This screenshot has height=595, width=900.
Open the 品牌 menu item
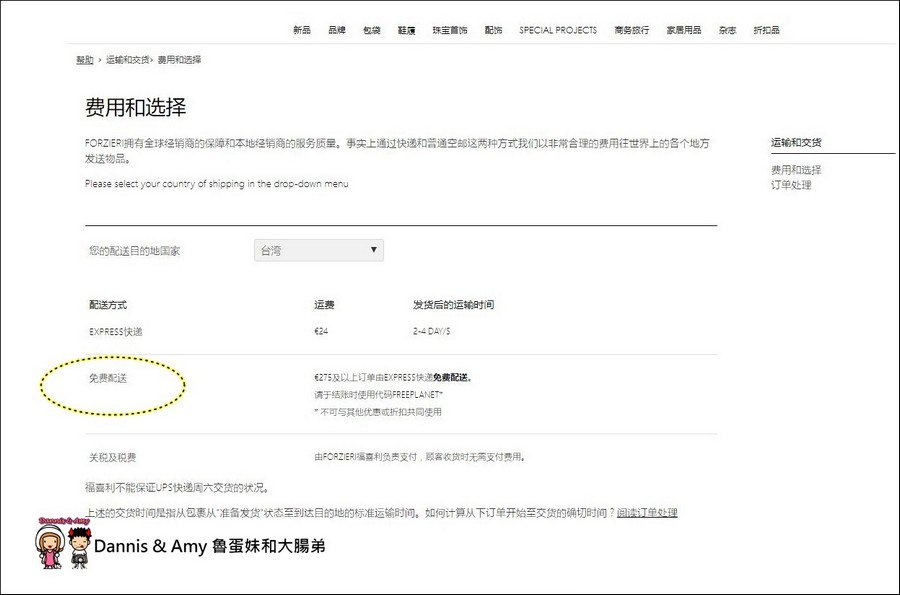click(x=337, y=30)
